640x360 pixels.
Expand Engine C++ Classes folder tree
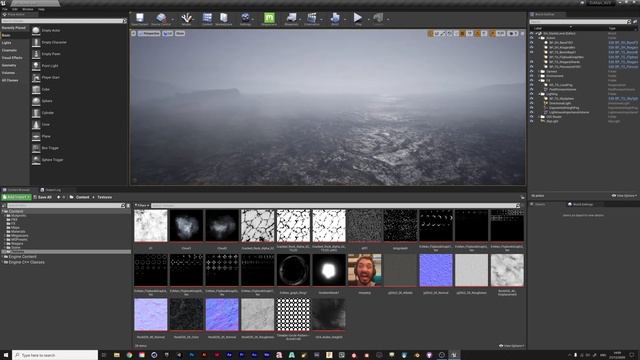tap(2, 262)
